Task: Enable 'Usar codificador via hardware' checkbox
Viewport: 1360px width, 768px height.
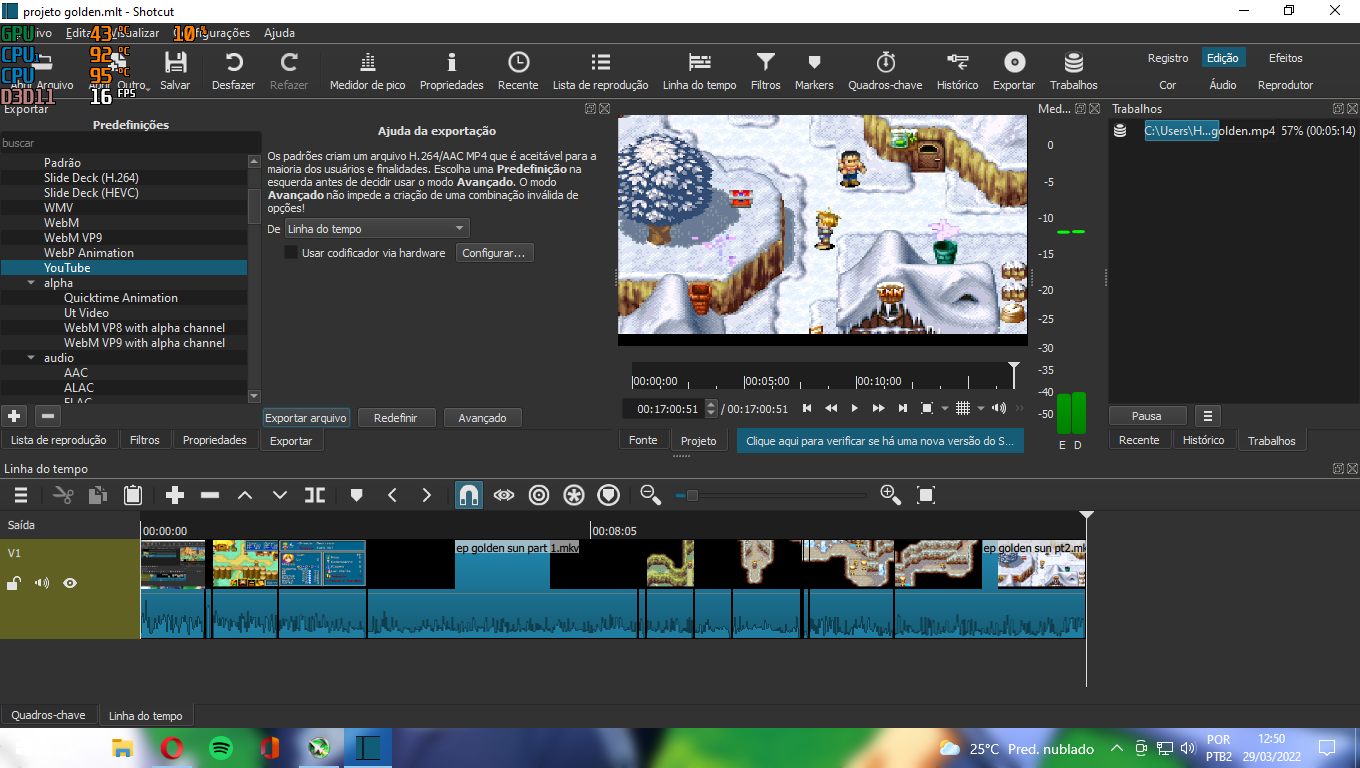Action: pos(291,253)
